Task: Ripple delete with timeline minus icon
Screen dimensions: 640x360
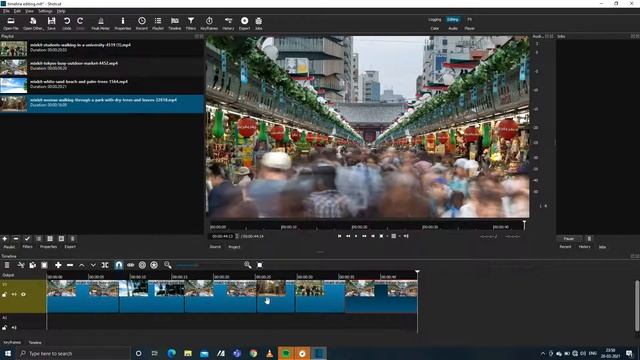Action: (x=70, y=265)
